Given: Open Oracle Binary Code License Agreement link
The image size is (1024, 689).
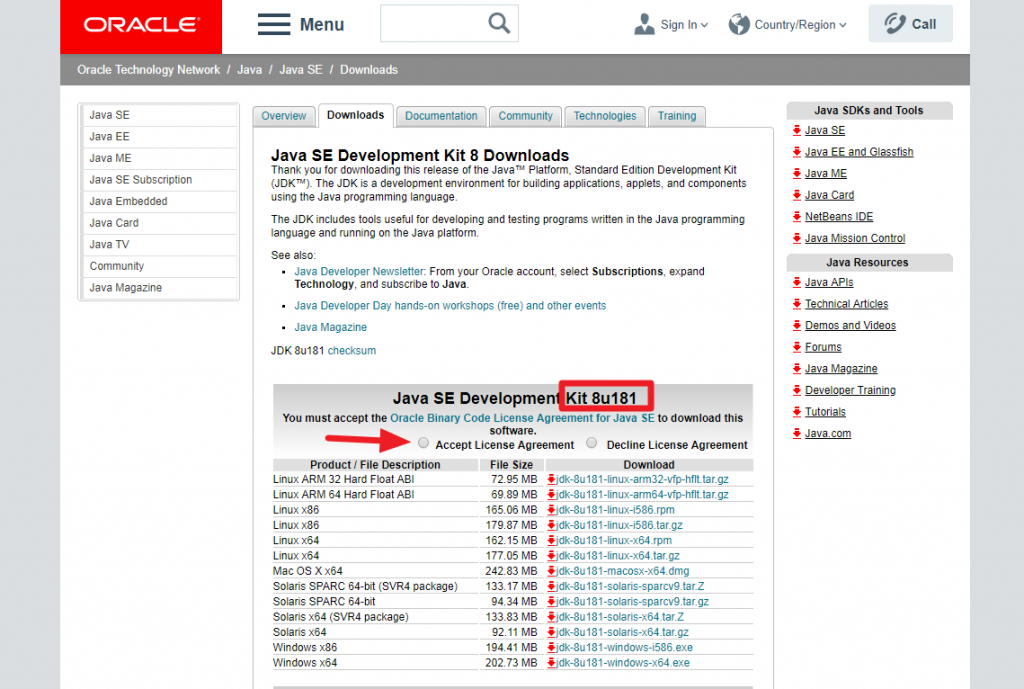Looking at the screenshot, I should tap(522, 418).
